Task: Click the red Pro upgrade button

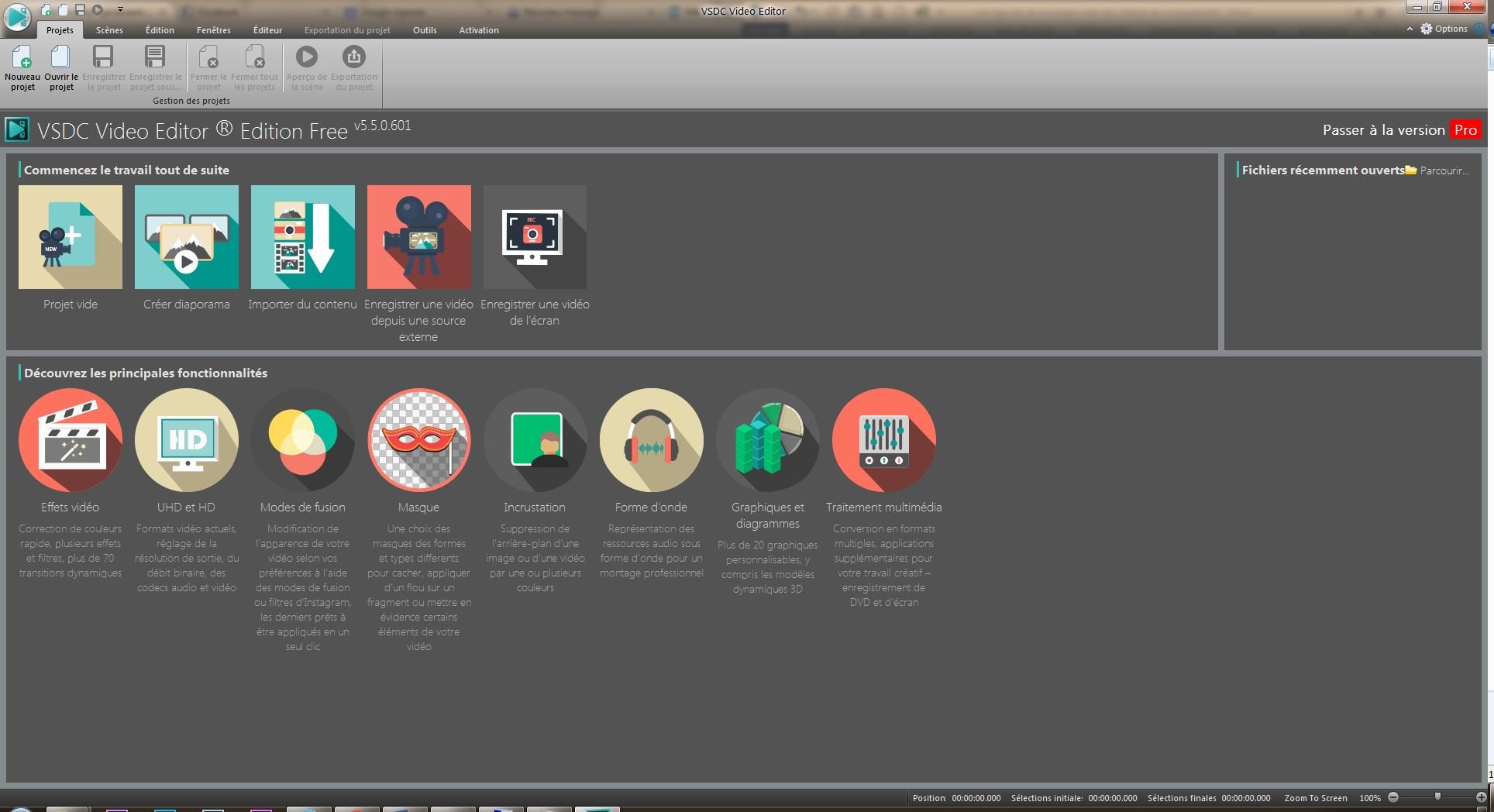Action: point(1465,130)
